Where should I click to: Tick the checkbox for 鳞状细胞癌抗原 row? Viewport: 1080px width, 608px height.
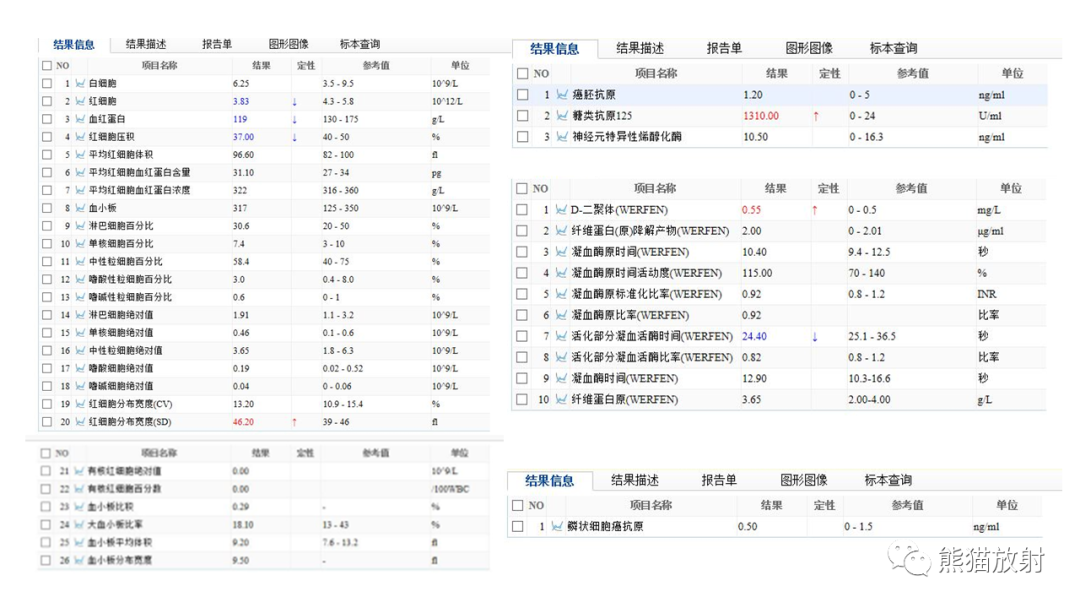pos(517,527)
